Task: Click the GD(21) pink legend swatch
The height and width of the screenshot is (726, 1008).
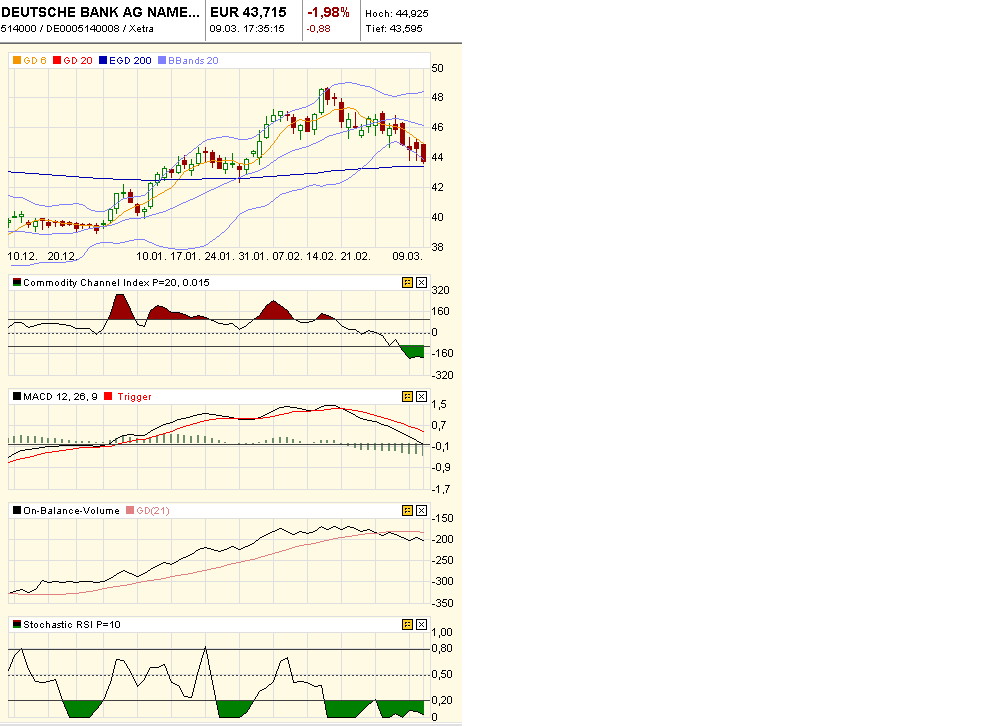Action: pos(130,510)
